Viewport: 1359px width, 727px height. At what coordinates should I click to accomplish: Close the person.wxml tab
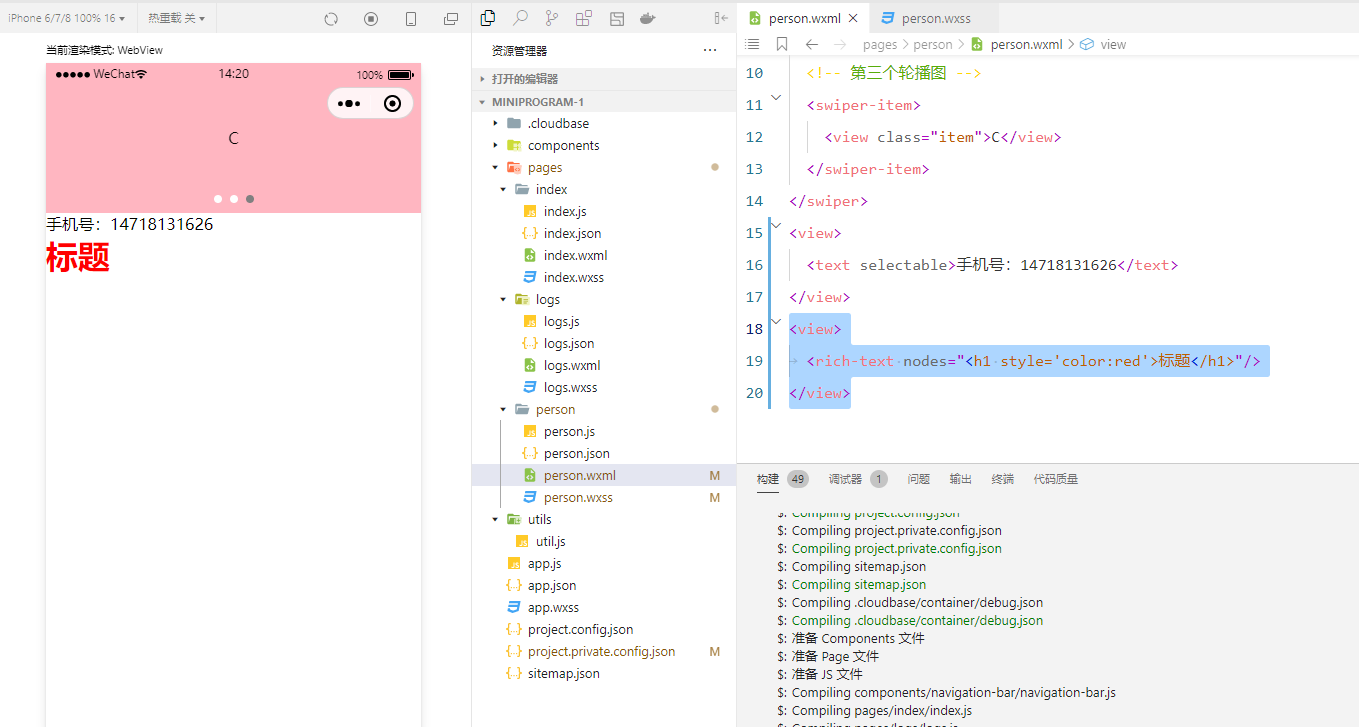click(x=852, y=18)
